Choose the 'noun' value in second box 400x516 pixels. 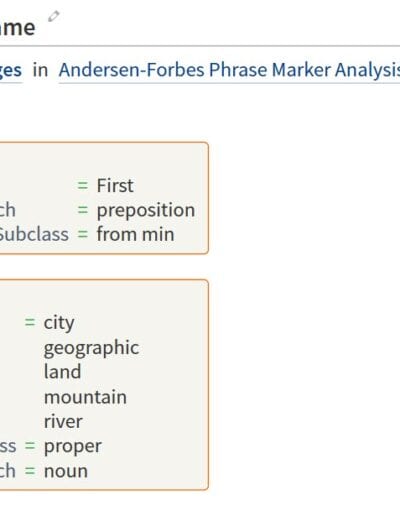(x=66, y=471)
